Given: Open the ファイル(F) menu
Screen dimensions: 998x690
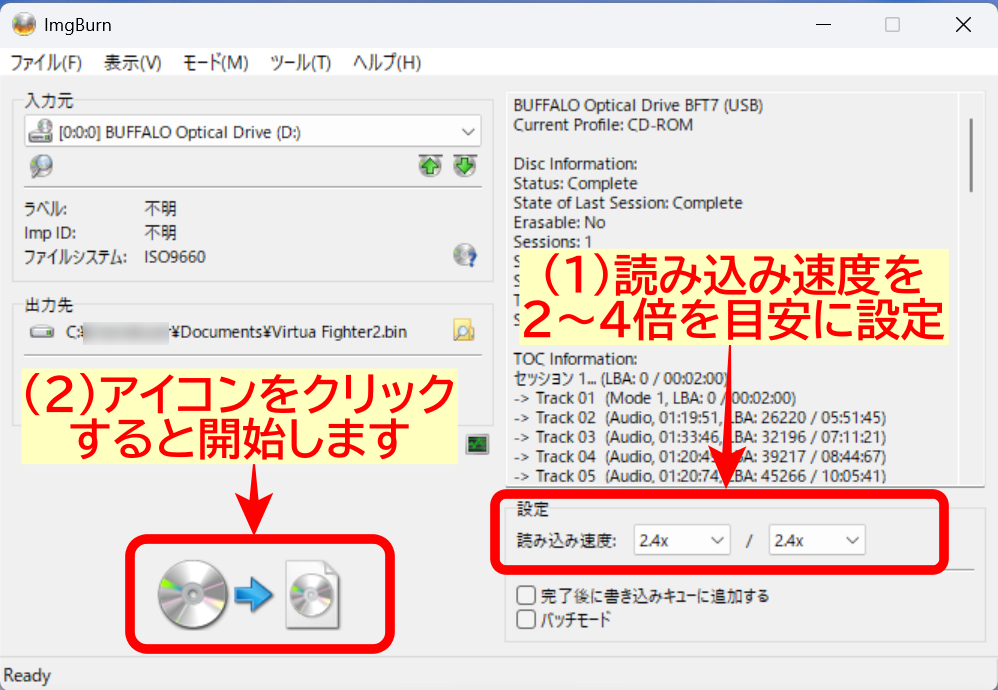Looking at the screenshot, I should click(x=46, y=62).
